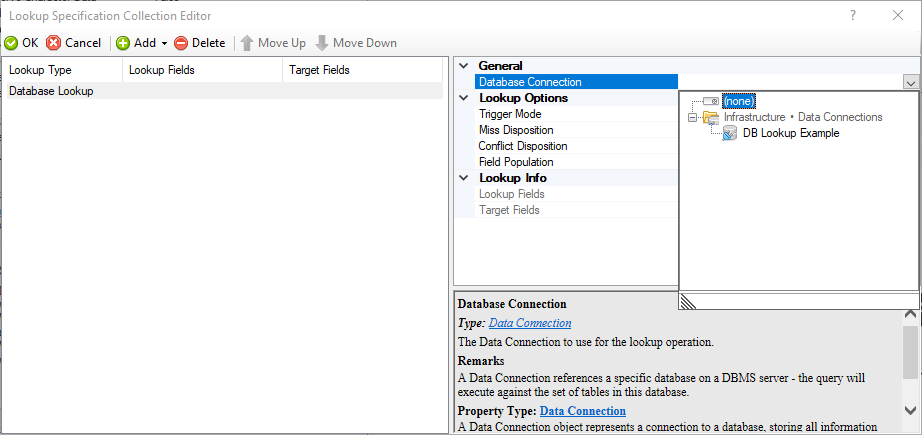922x435 pixels.
Task: Open the Database Connection dropdown arrow
Action: tap(910, 83)
